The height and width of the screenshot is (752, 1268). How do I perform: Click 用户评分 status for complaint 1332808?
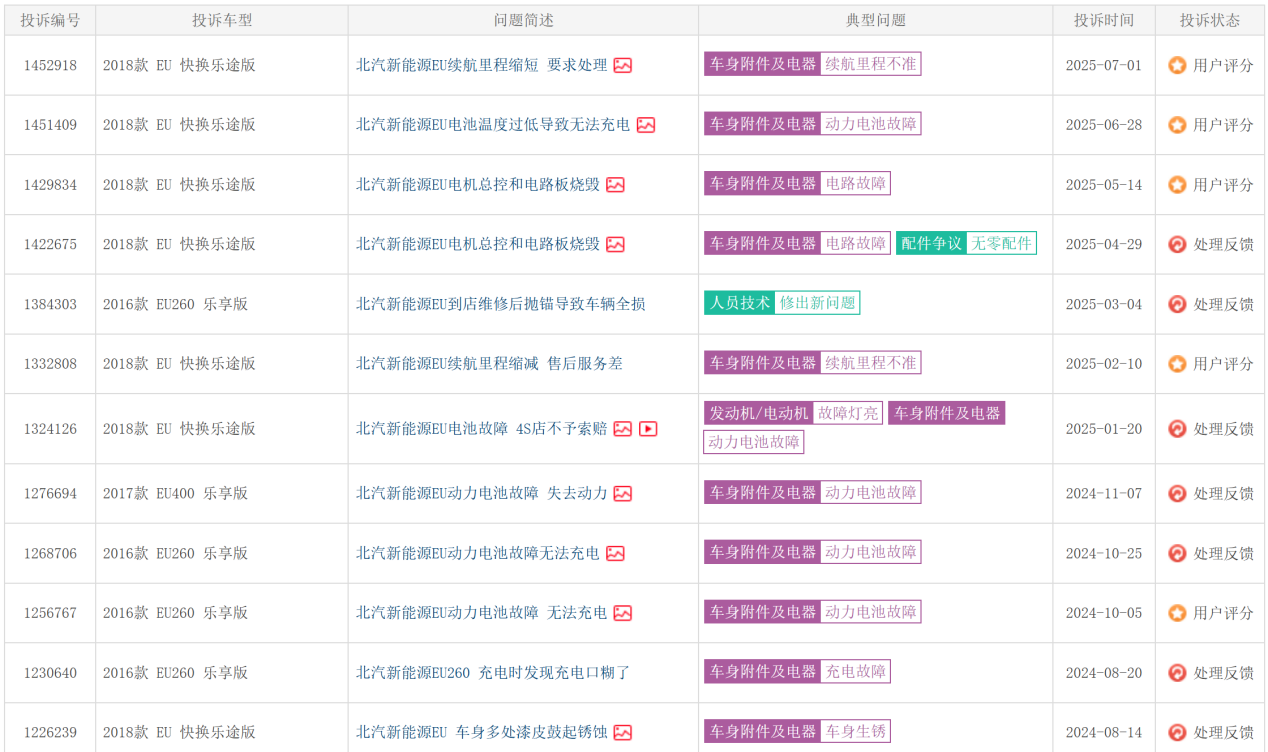[1223, 364]
